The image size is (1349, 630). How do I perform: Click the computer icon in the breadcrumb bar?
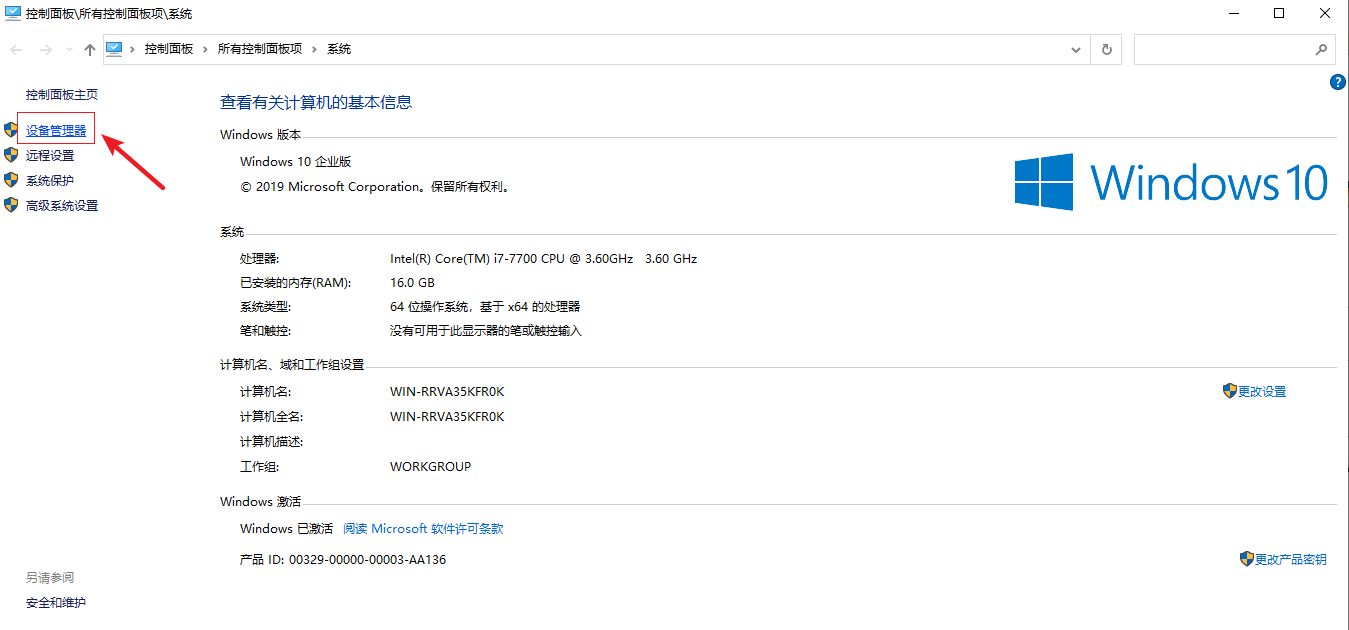tap(114, 48)
